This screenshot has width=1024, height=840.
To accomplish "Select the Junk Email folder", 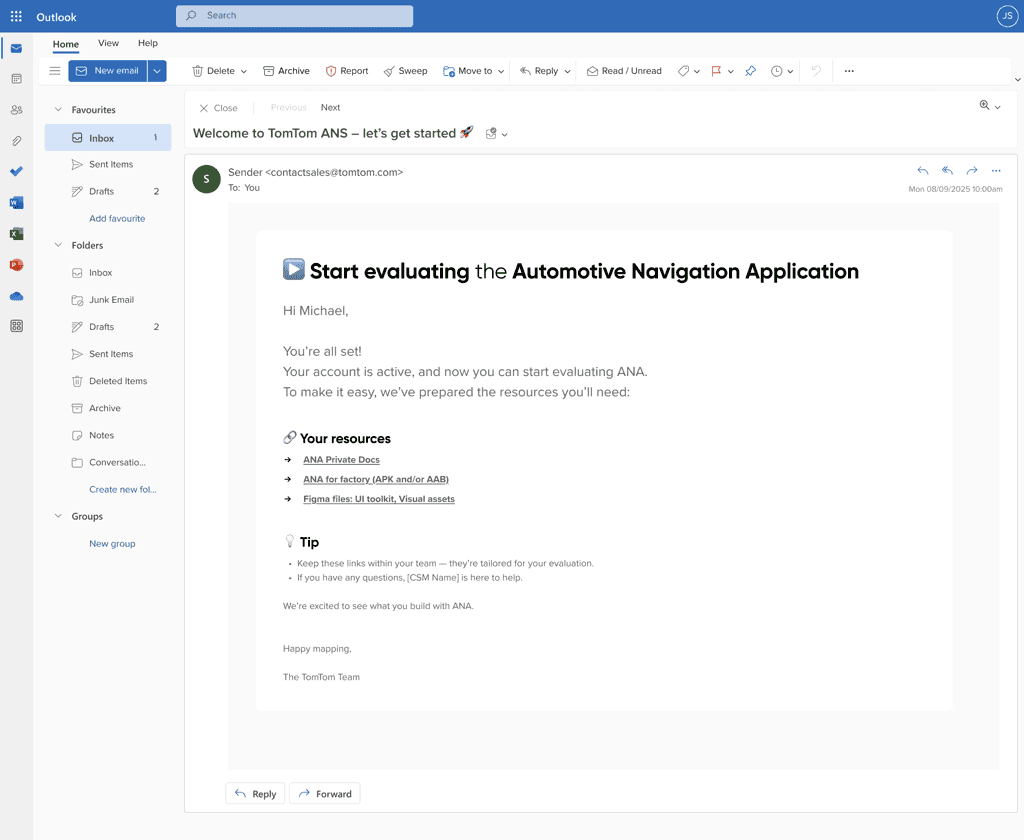I will (111, 300).
